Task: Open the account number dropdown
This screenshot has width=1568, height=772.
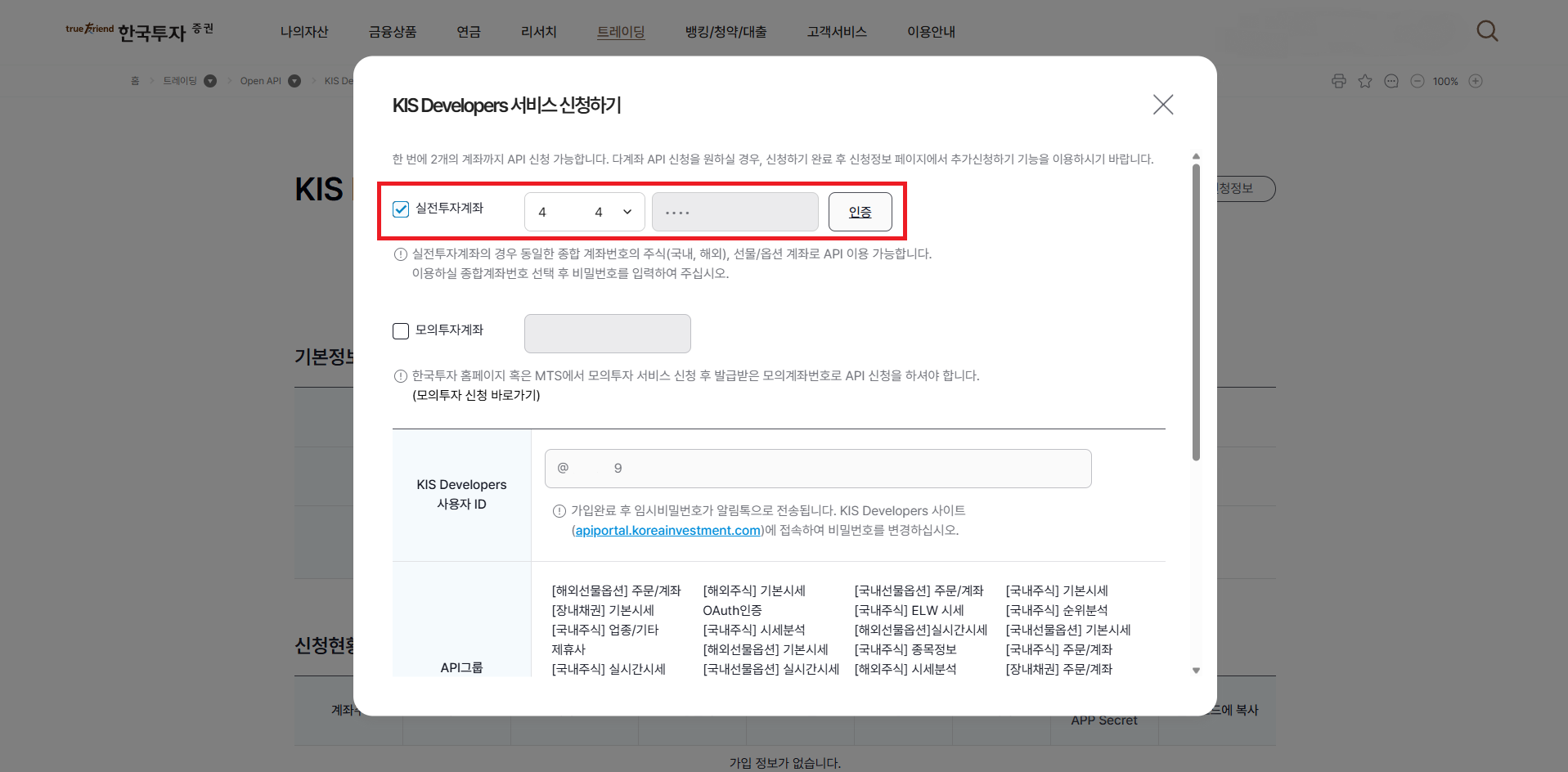Action: click(584, 212)
